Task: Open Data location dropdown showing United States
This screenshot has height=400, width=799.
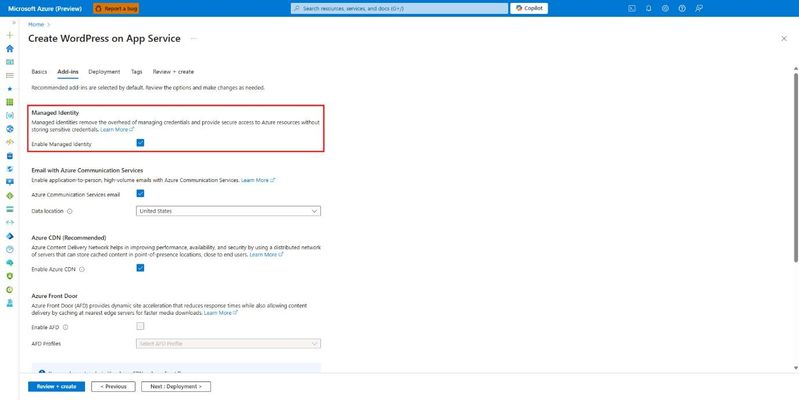Action: point(228,211)
